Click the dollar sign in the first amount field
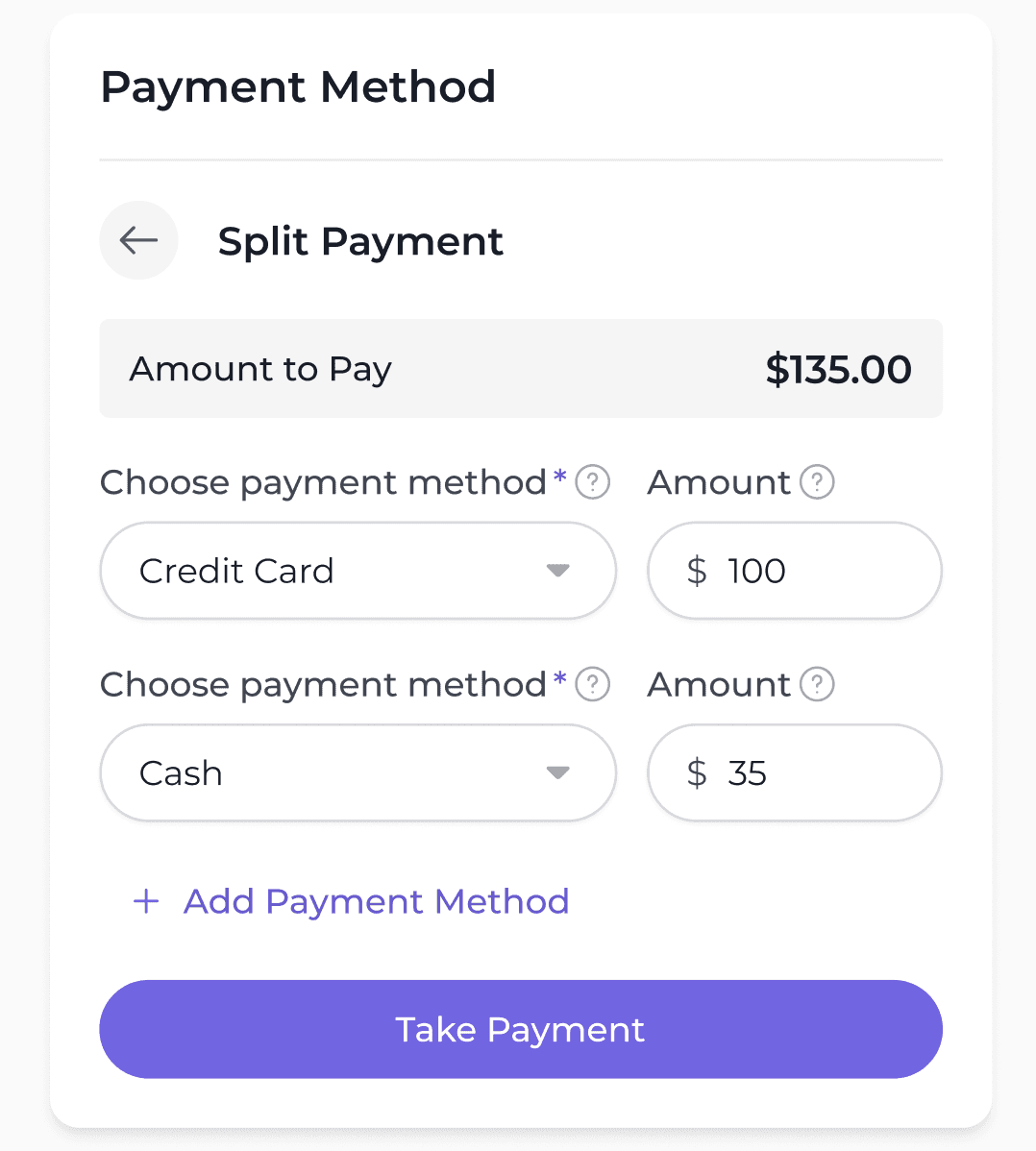 (x=694, y=570)
